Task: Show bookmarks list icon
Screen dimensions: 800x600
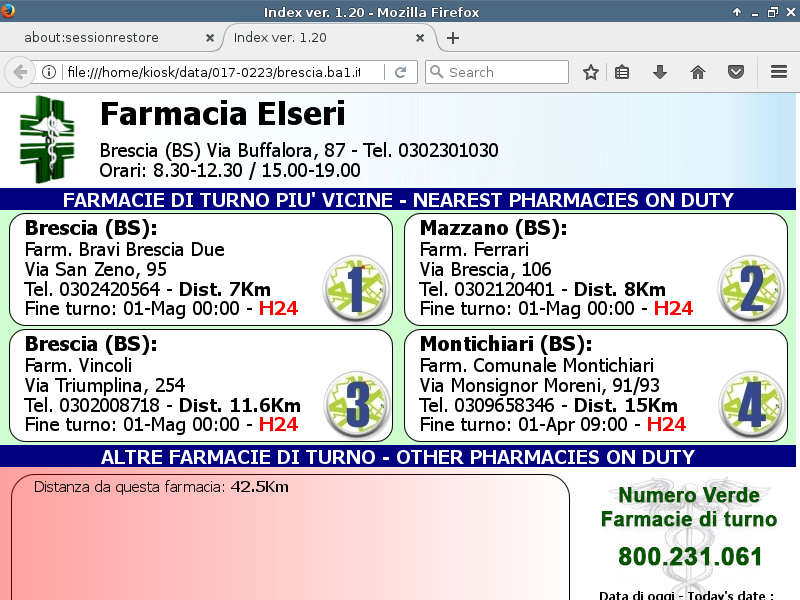Action: 622,72
